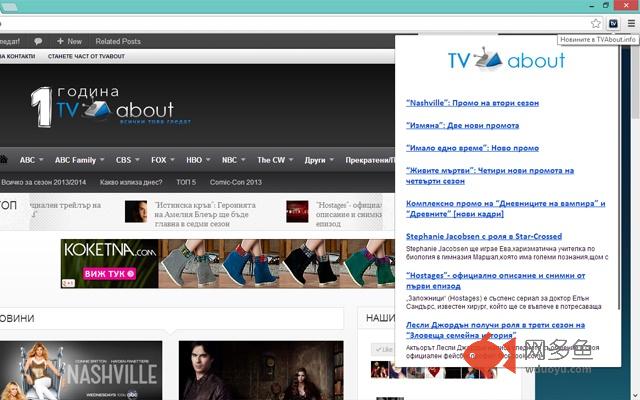Click the Koketna.com banner ad
640x400 pixels.
tap(228, 264)
